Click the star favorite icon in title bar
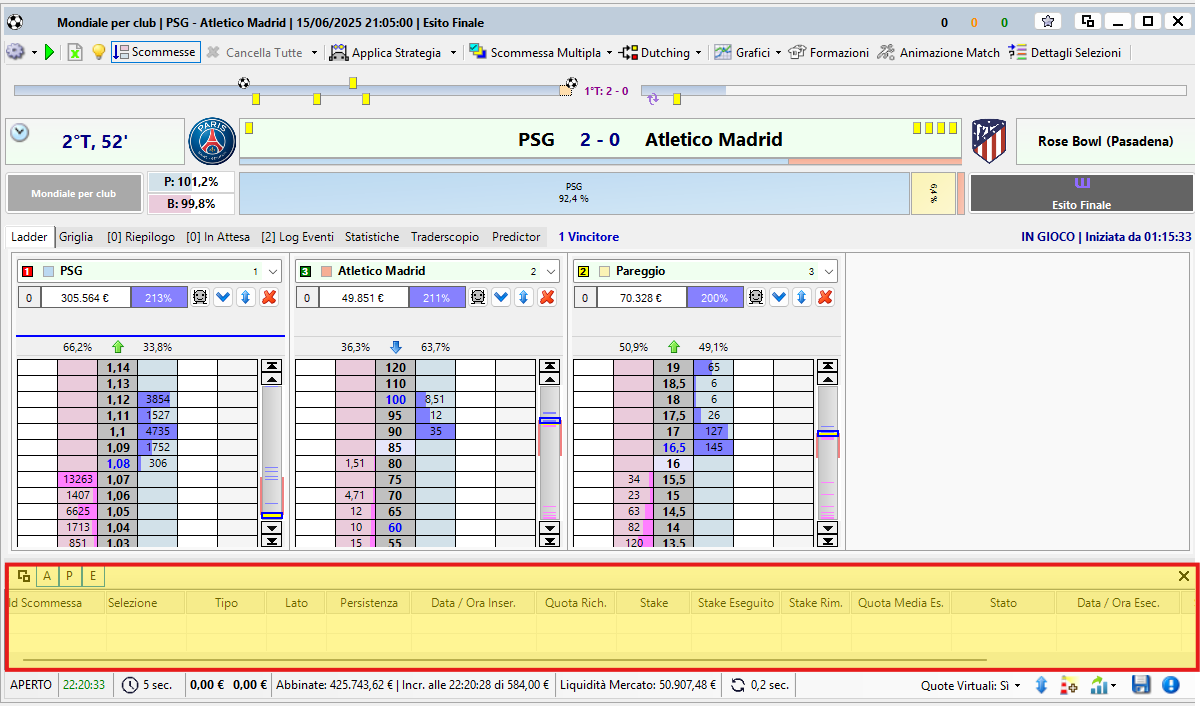1200x706 pixels. [1047, 21]
